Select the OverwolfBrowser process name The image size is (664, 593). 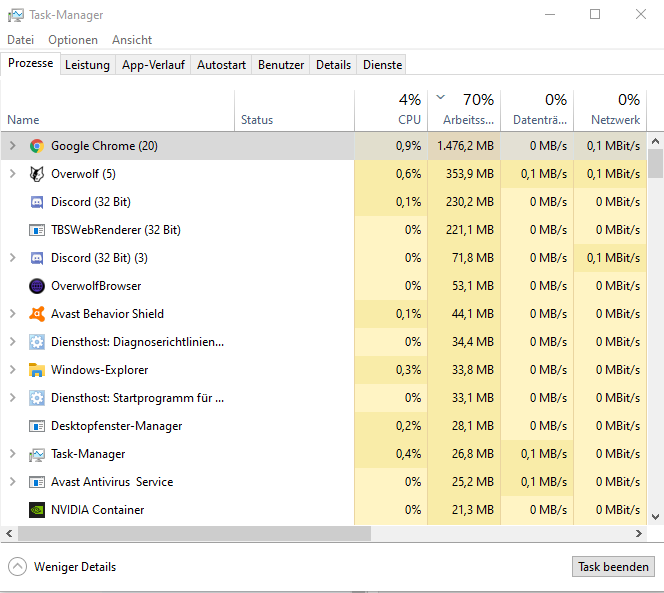click(96, 286)
